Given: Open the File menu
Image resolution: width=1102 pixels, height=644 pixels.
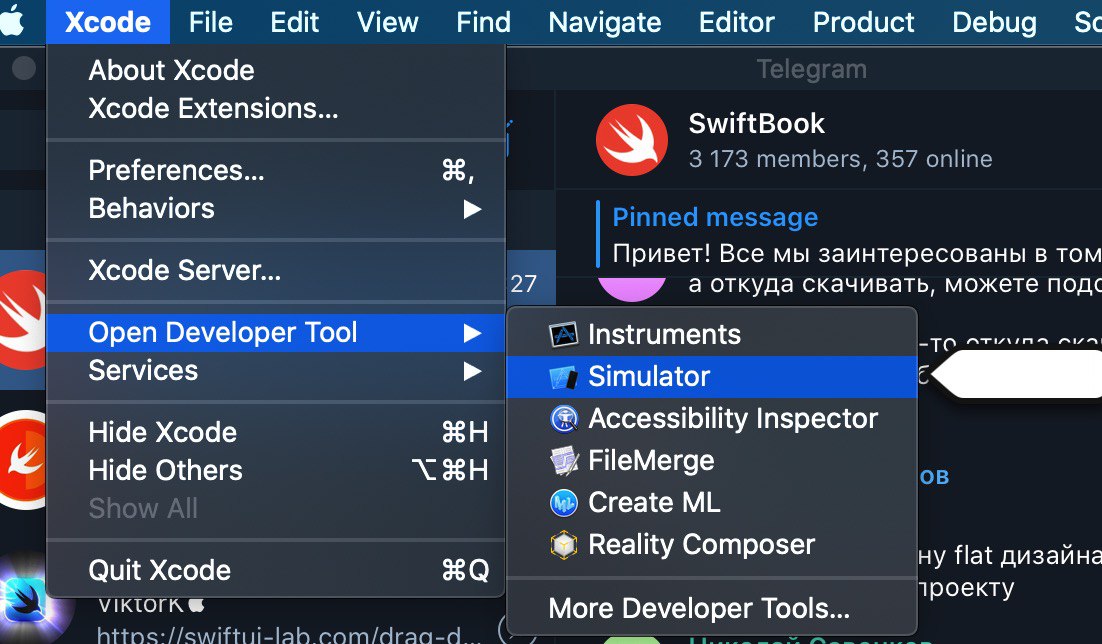Looking at the screenshot, I should (210, 22).
